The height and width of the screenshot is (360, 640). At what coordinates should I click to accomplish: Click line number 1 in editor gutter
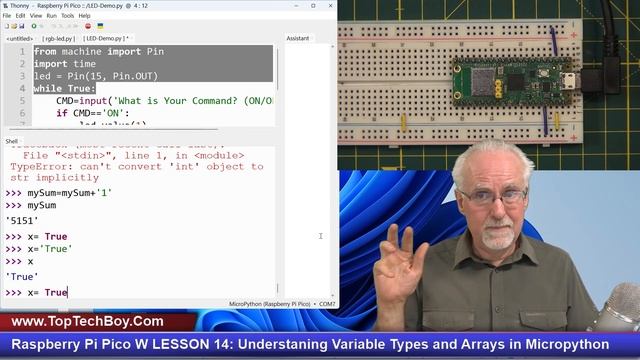coord(22,51)
